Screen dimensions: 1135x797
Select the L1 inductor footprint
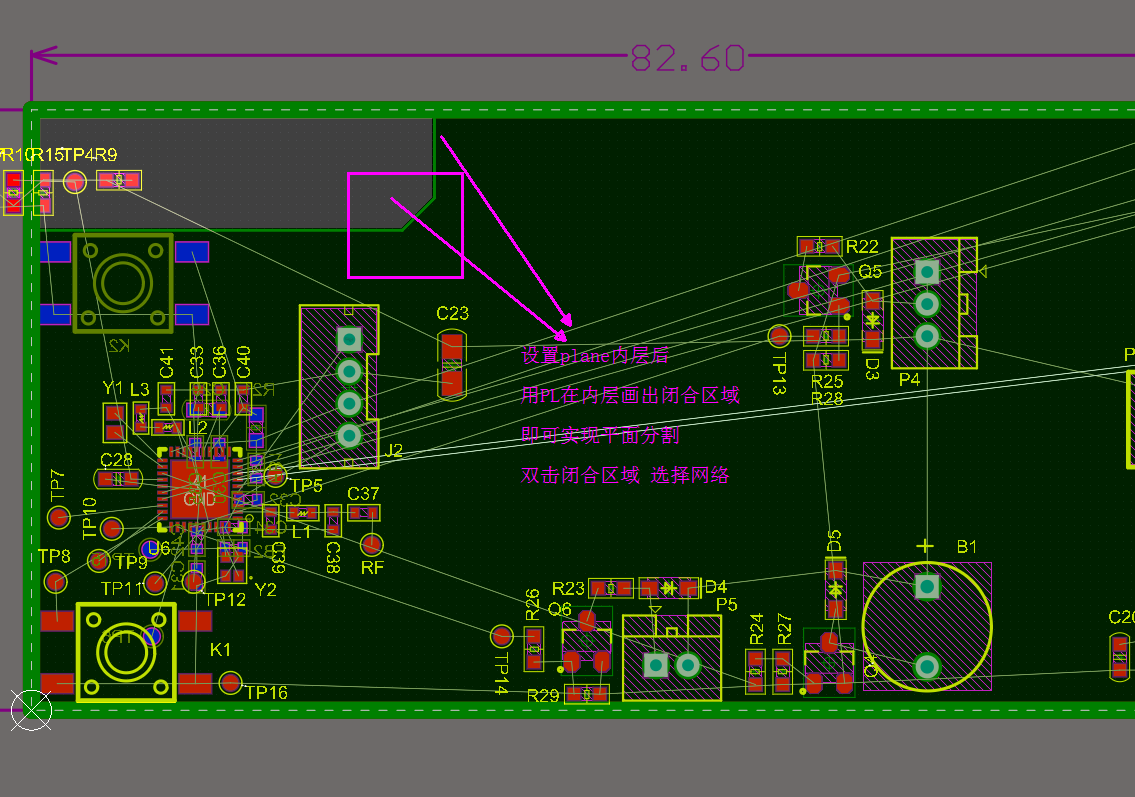click(x=303, y=513)
